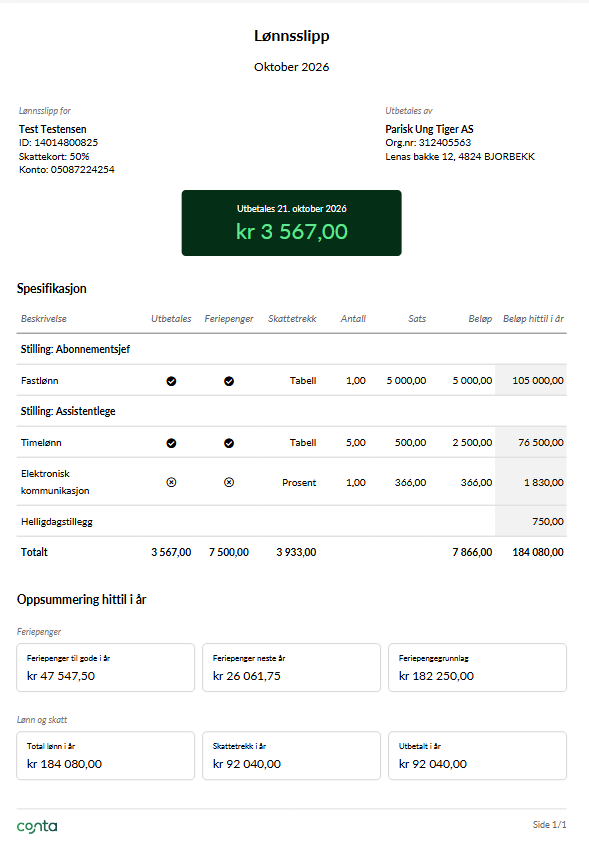This screenshot has width=589, height=842.
Task: Click the Beløp column header
Action: click(480, 318)
